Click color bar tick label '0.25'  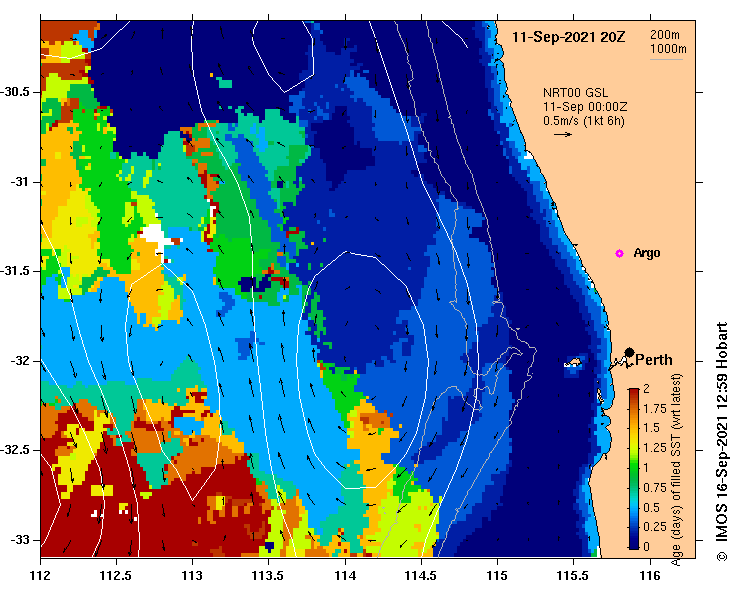point(655,526)
